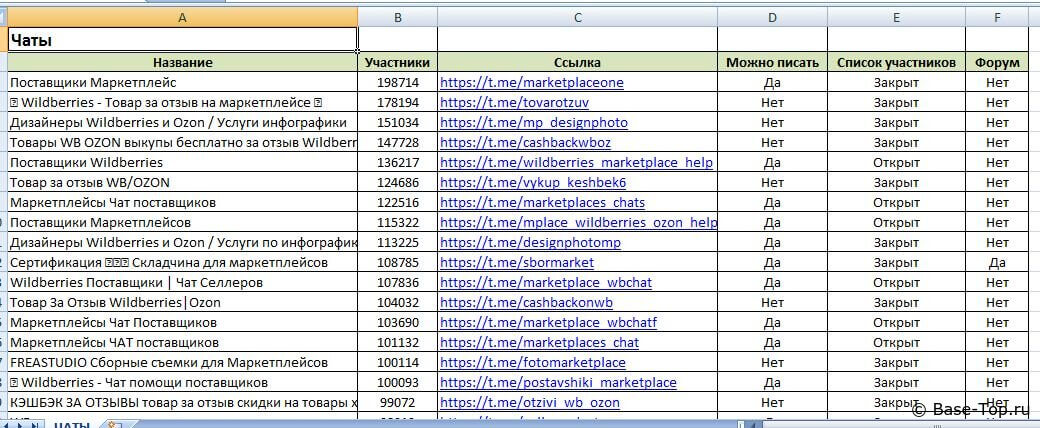1040x428 pixels.
Task: Click the FREASTUDIO Сборные съемки name cell
Action: click(182, 362)
